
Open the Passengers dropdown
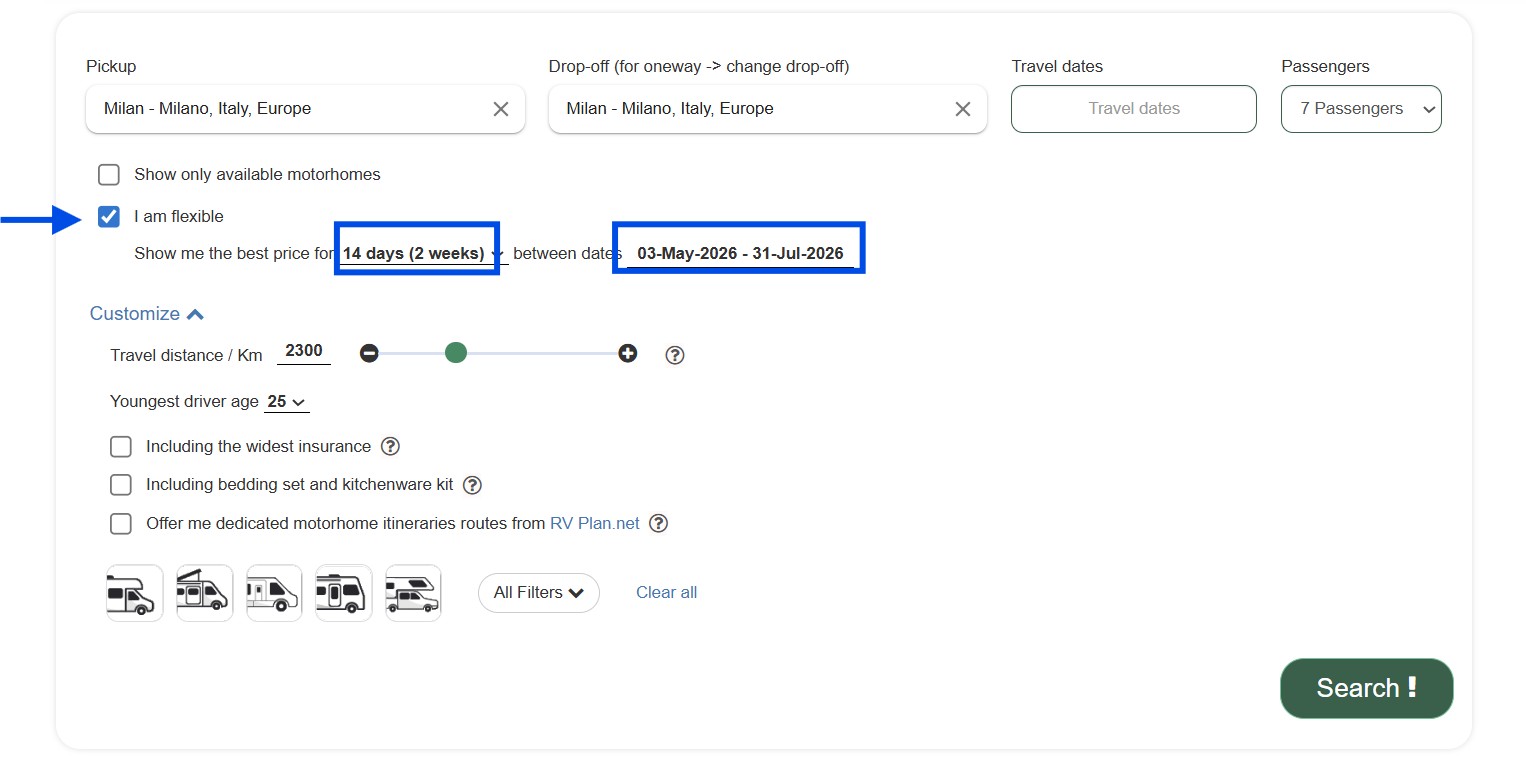coord(1360,109)
